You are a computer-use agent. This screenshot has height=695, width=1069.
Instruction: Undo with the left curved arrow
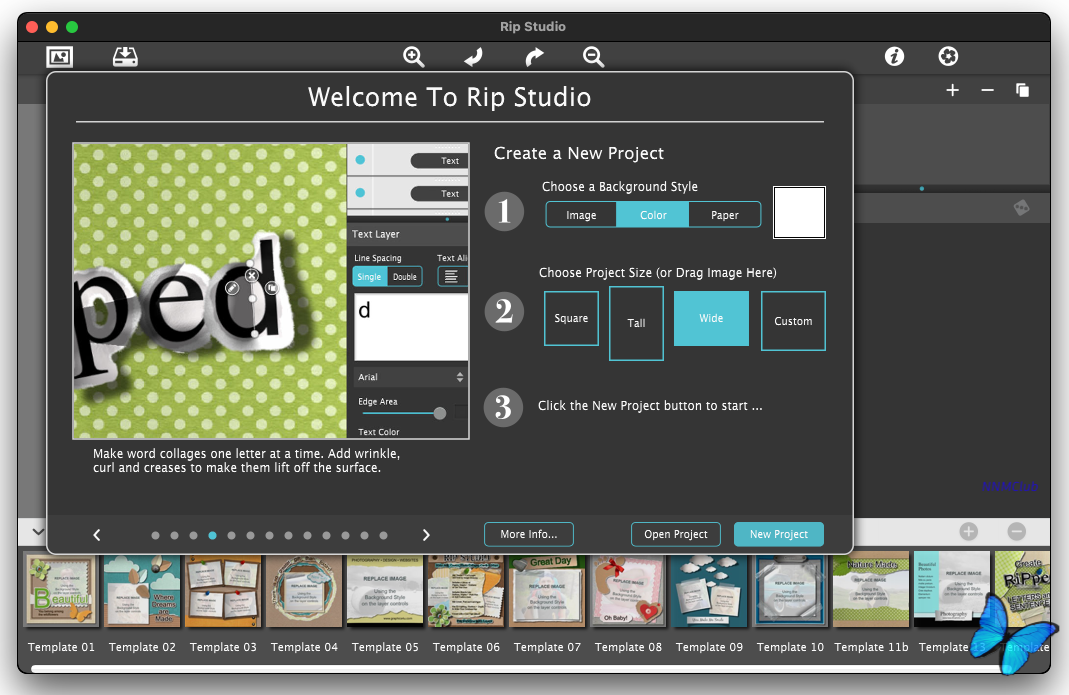point(474,57)
